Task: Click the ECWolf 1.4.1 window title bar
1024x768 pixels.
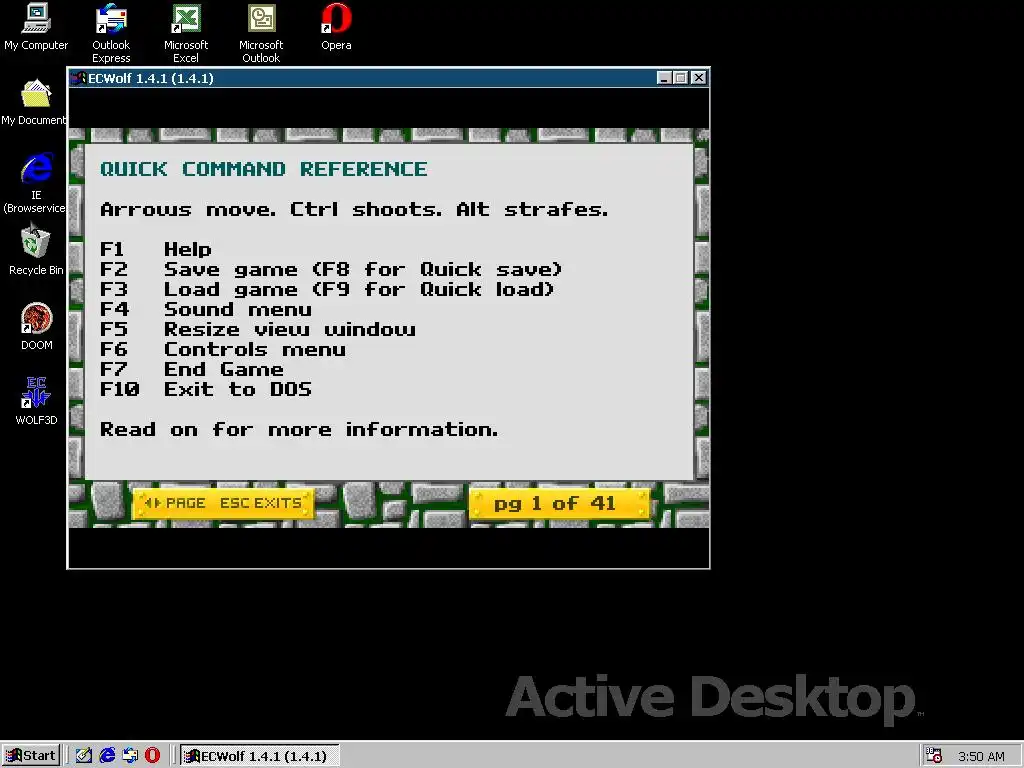Action: 389,78
